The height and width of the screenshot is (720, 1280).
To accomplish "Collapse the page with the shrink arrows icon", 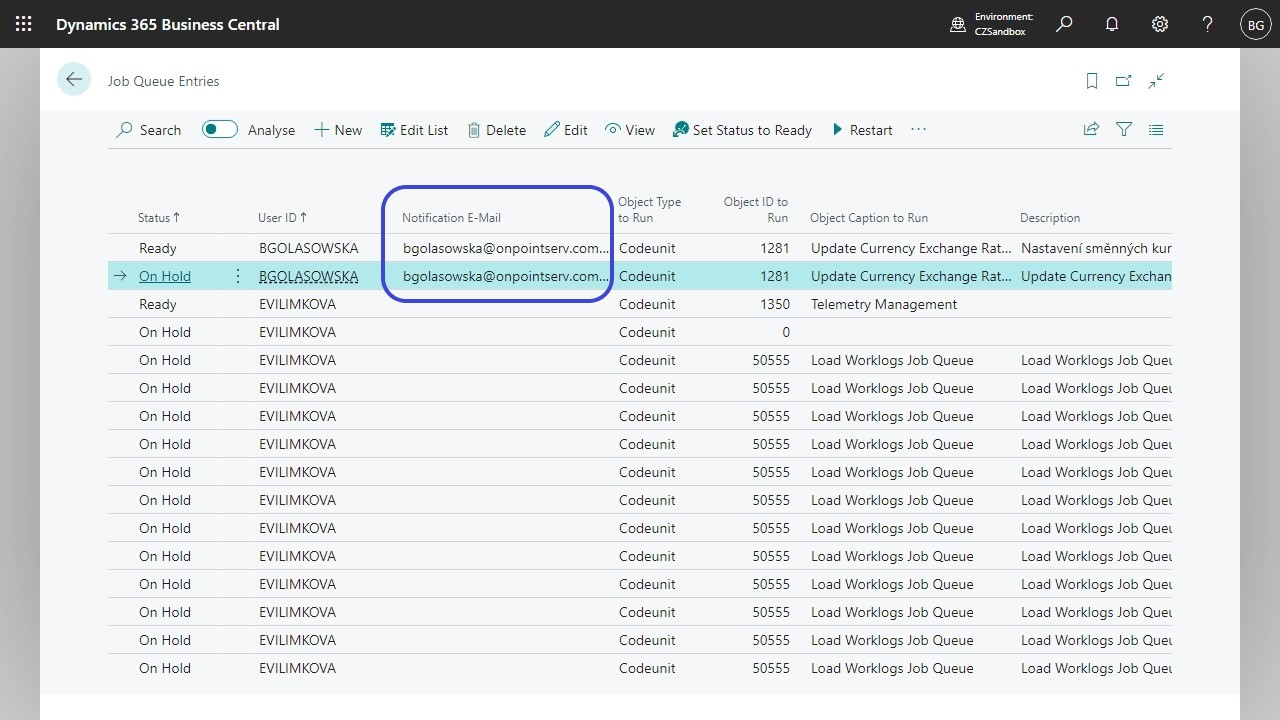I will pos(1156,81).
